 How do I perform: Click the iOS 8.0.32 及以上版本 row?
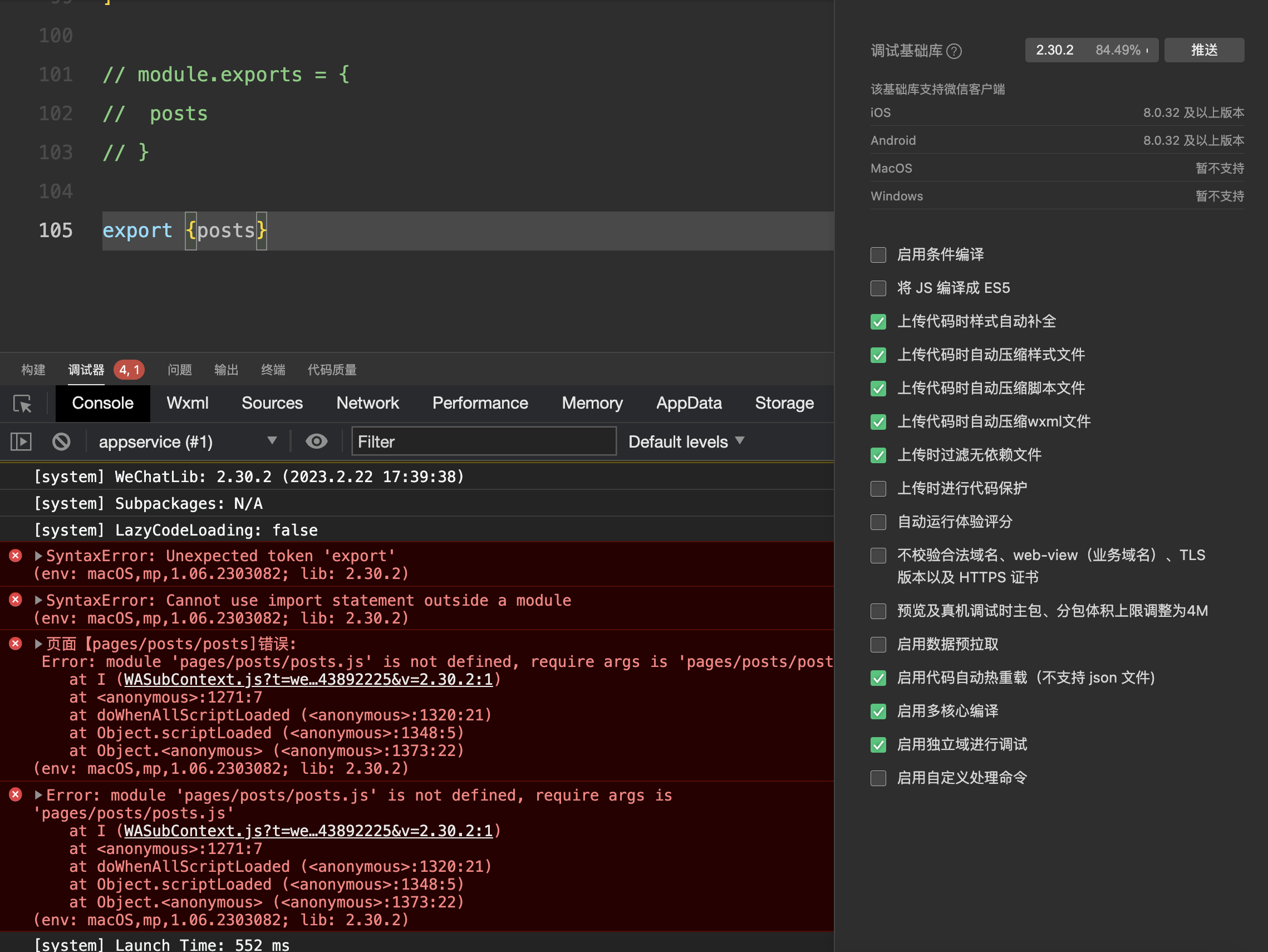point(1057,112)
